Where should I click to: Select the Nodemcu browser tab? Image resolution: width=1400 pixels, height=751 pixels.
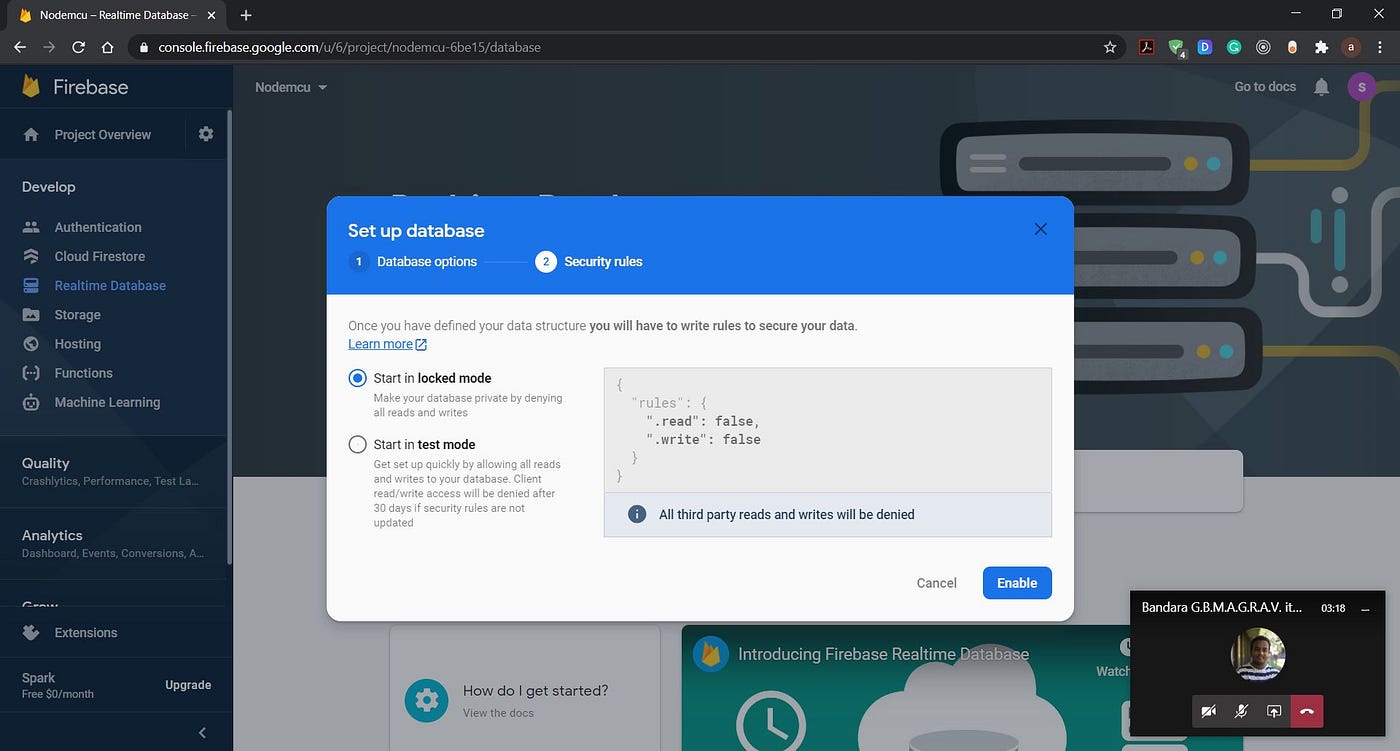click(x=115, y=15)
